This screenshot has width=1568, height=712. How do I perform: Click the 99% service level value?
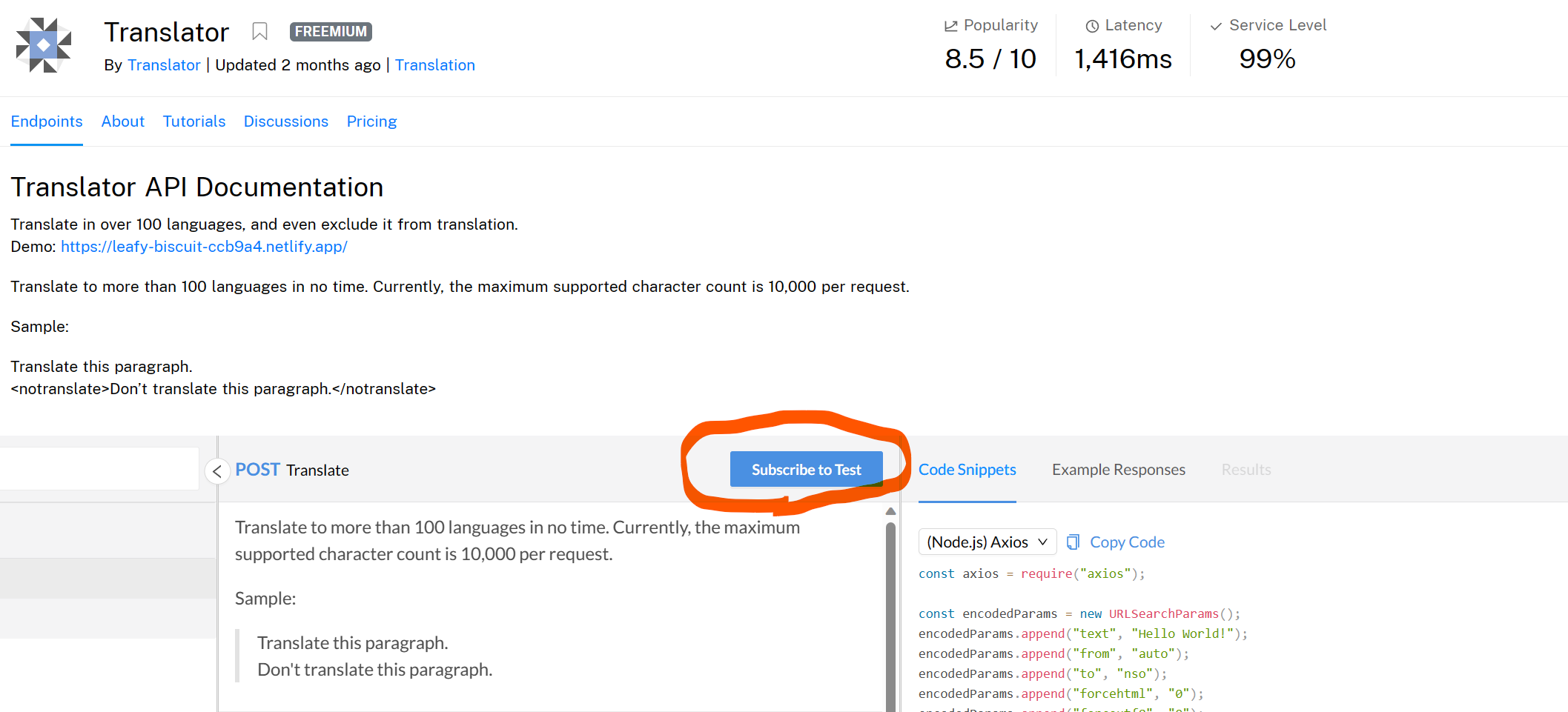coord(1267,59)
